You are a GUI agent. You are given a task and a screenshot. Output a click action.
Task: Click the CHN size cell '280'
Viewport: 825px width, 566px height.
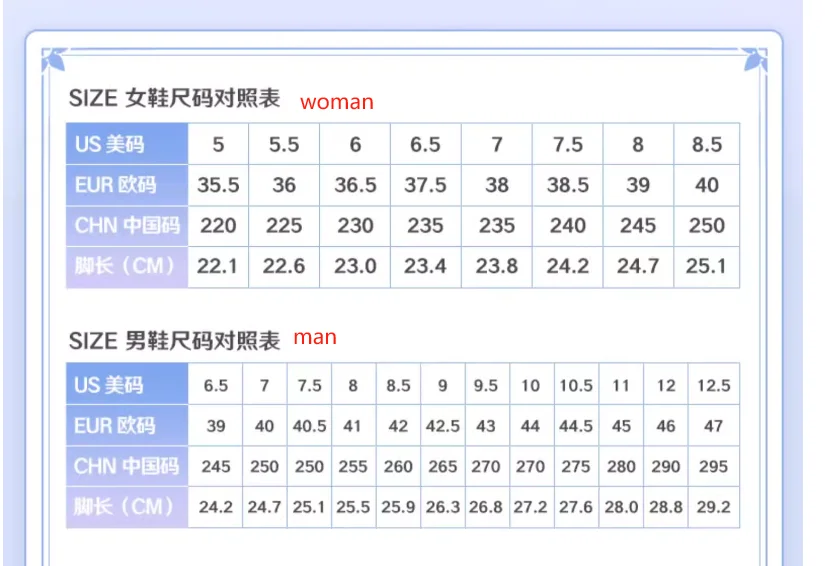pyautogui.click(x=621, y=467)
